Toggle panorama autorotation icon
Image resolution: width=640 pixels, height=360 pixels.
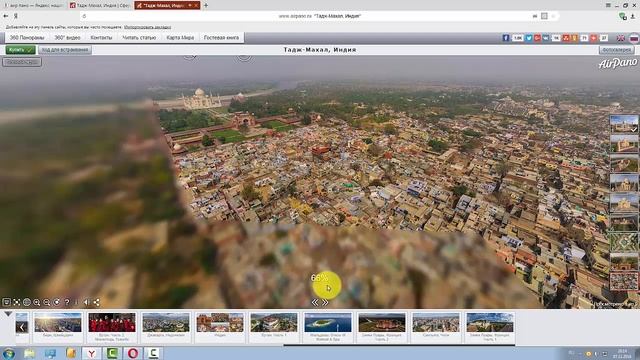[57, 302]
